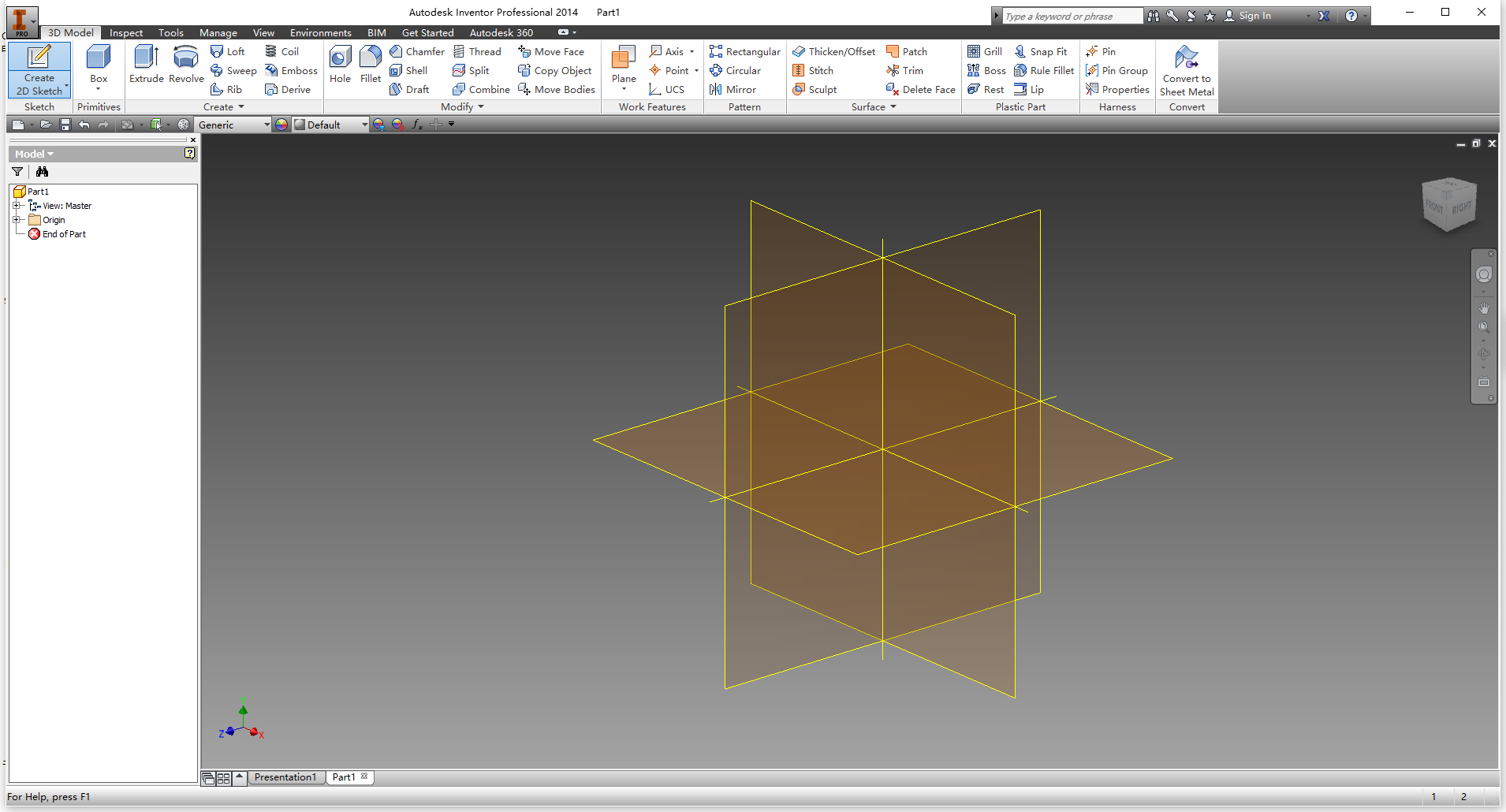
Task: Apply the Shell tool
Action: 408,70
